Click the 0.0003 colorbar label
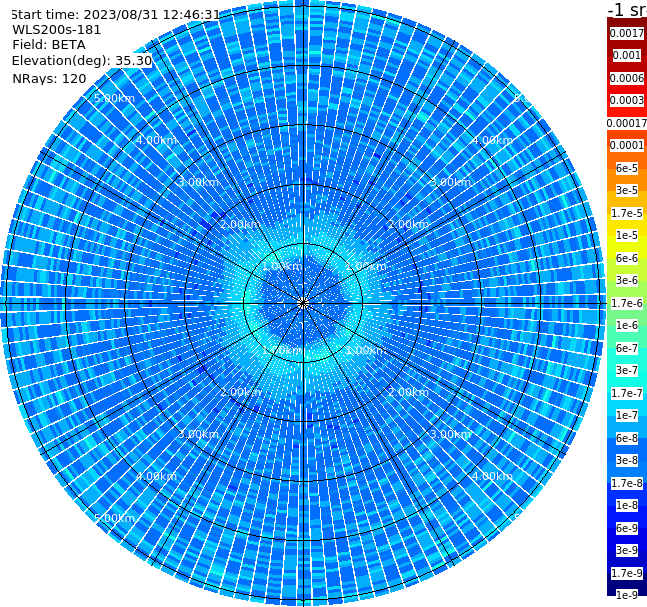The image size is (647, 607). click(627, 100)
